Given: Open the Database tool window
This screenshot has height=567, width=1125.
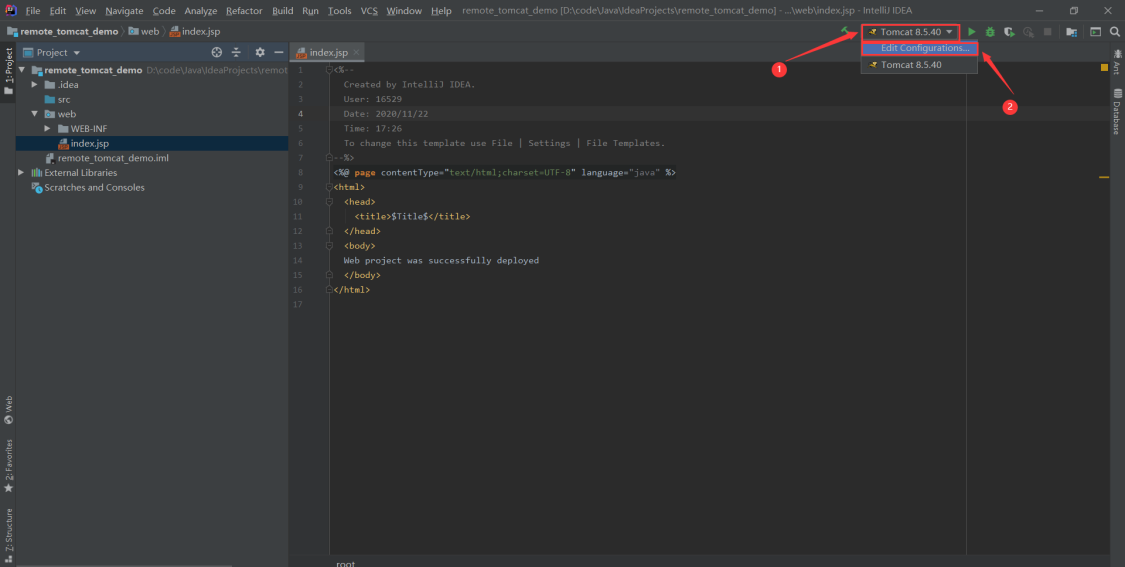Looking at the screenshot, I should 1117,111.
